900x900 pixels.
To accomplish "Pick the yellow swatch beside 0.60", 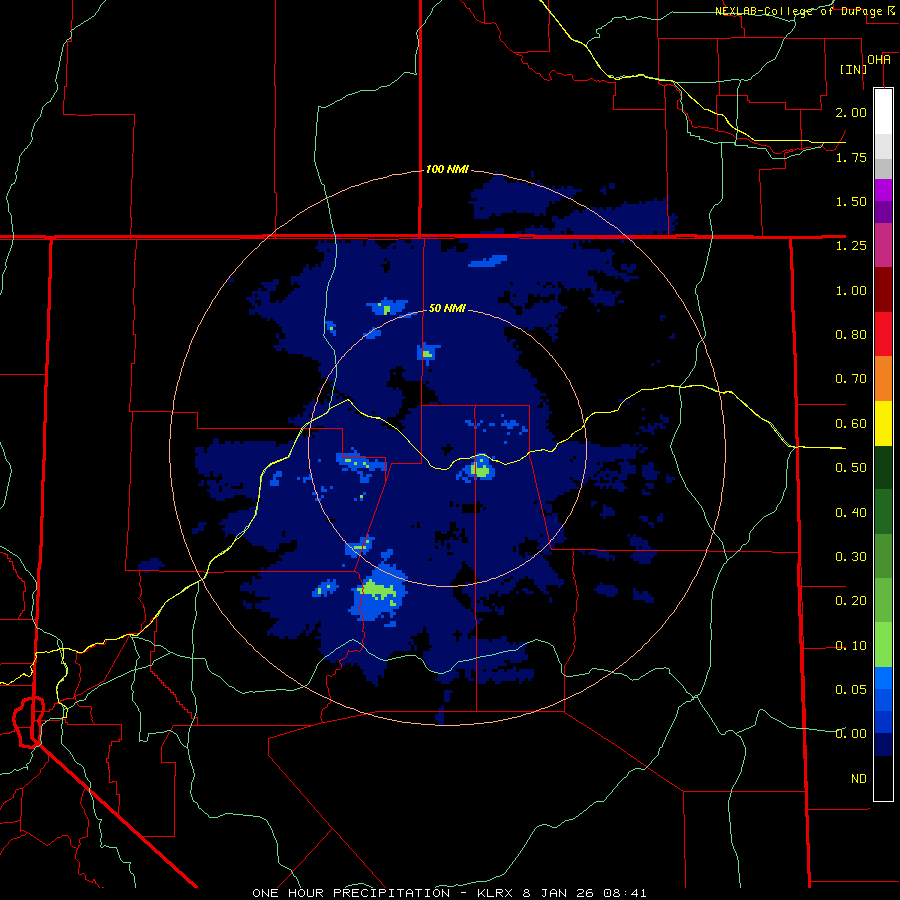I will point(883,424).
